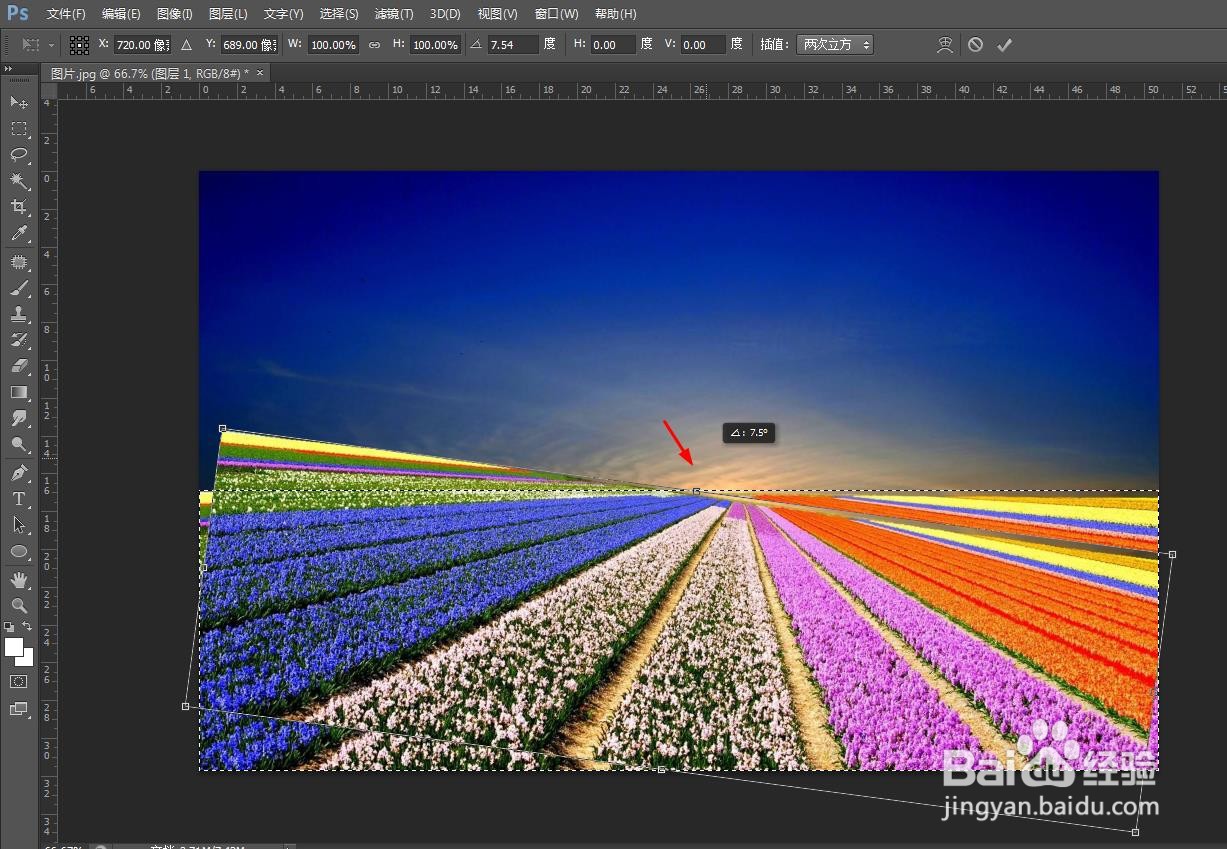
Task: Click the top center transform handle
Action: 696,491
